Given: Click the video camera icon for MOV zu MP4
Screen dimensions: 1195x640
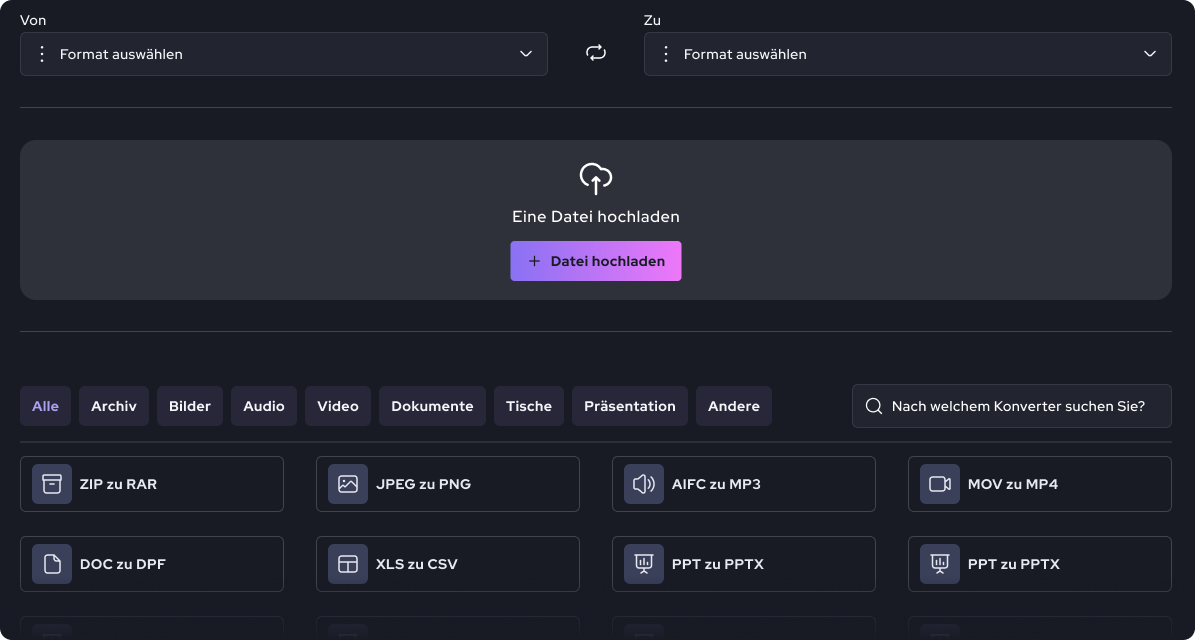Looking at the screenshot, I should pyautogui.click(x=940, y=484).
